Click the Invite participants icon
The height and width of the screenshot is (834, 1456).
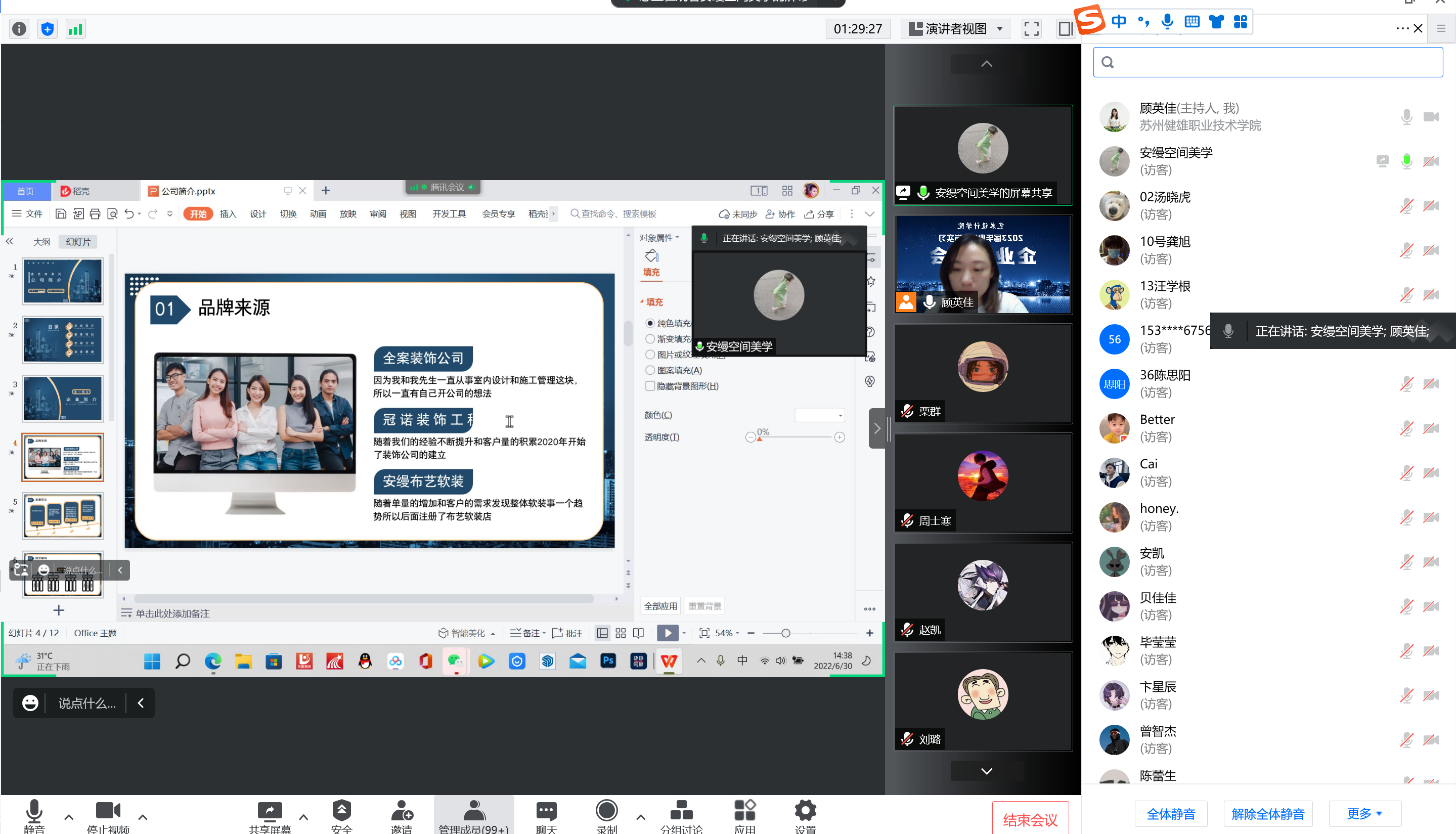pos(402,811)
